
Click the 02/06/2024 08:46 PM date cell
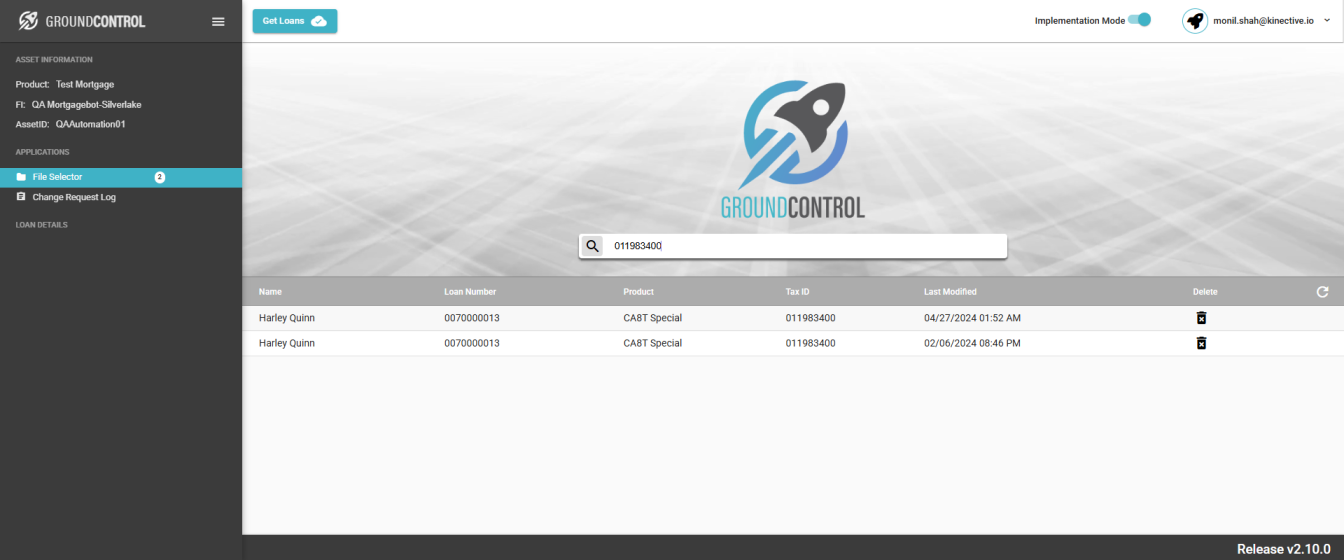point(972,343)
